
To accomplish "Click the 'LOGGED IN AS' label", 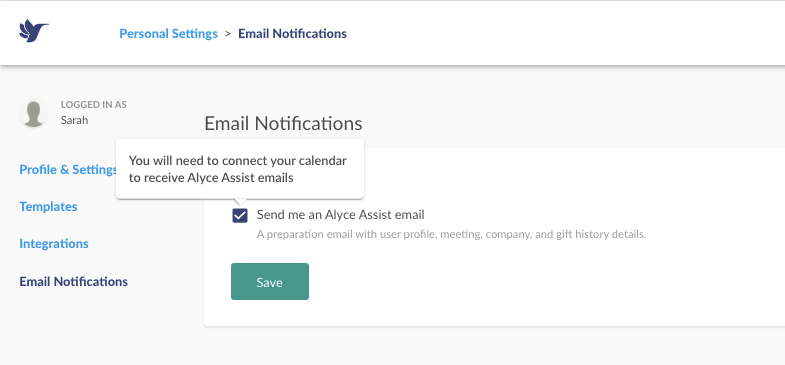I will [x=94, y=105].
